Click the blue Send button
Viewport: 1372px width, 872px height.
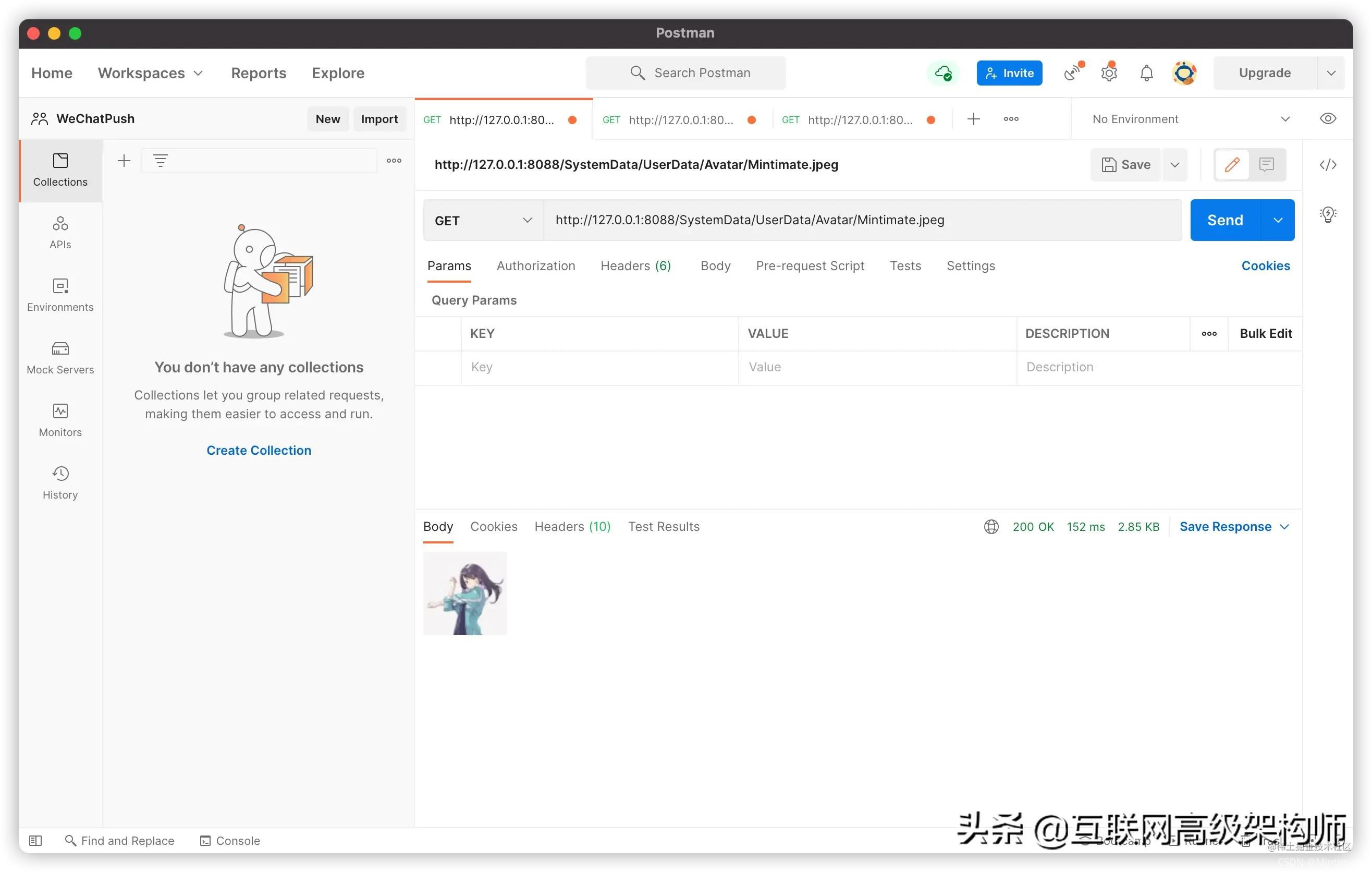(x=1225, y=220)
